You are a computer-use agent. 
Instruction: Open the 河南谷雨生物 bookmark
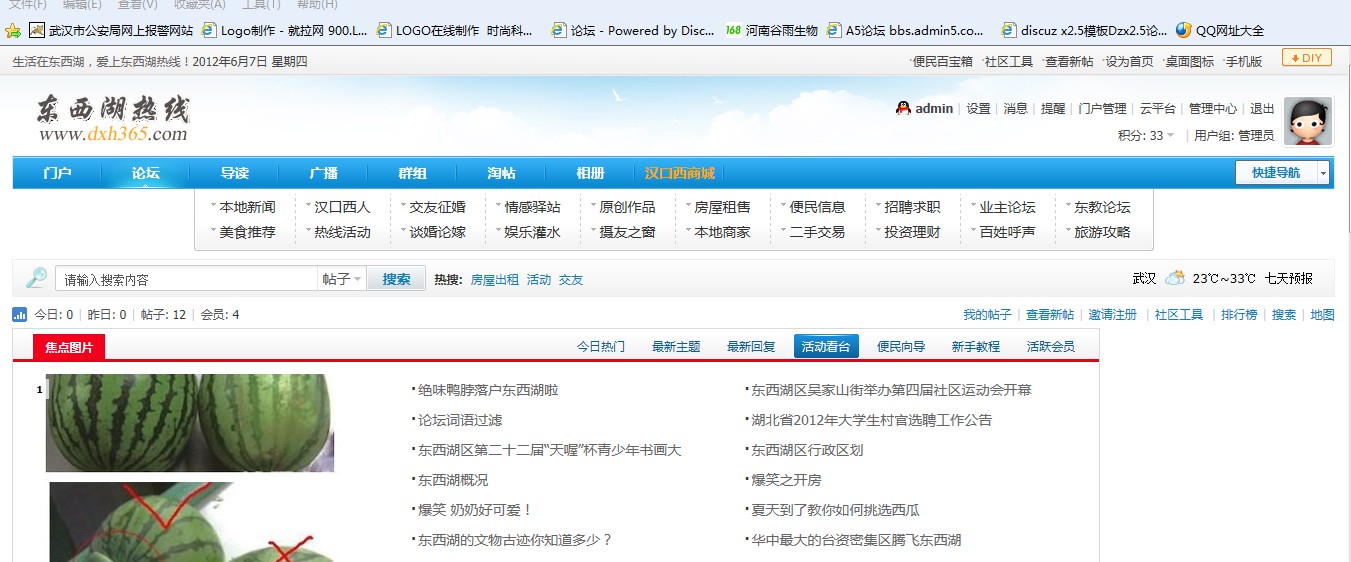pos(772,30)
